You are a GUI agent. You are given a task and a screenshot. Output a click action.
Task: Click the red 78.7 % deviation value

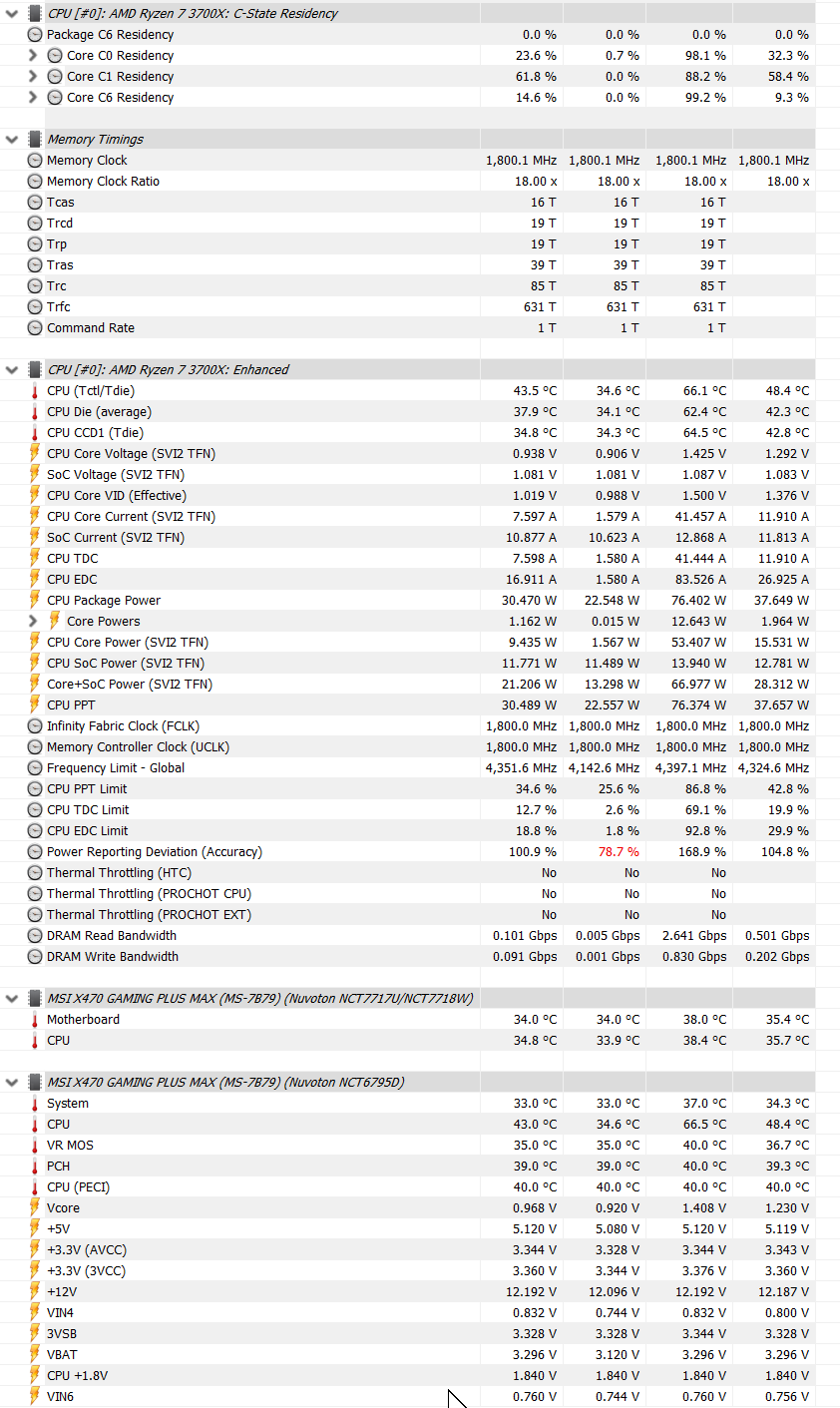619,852
